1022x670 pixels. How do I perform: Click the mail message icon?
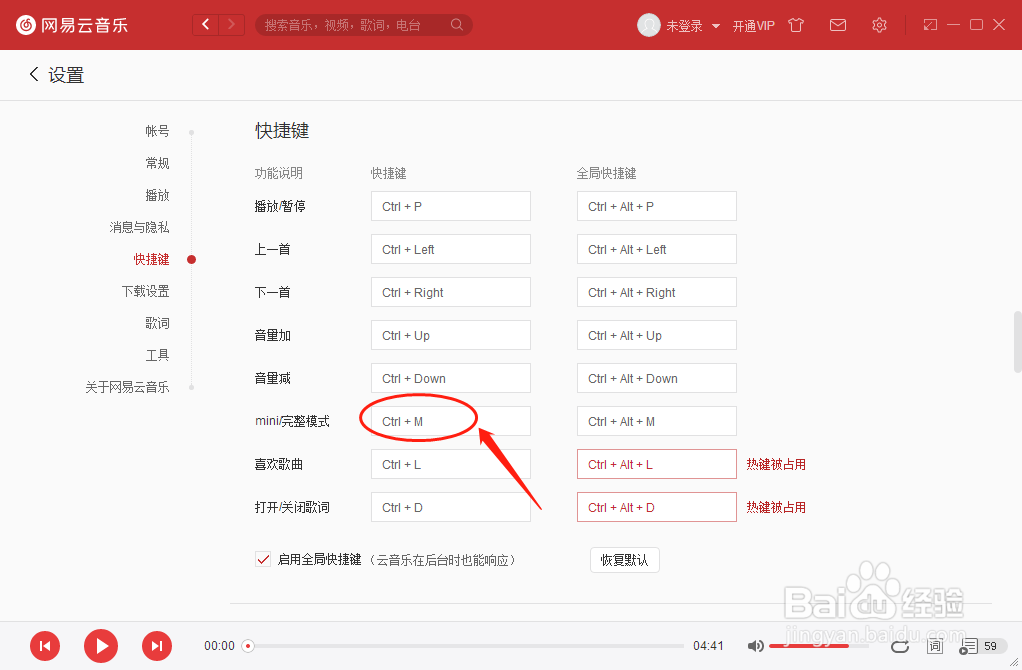coord(838,24)
